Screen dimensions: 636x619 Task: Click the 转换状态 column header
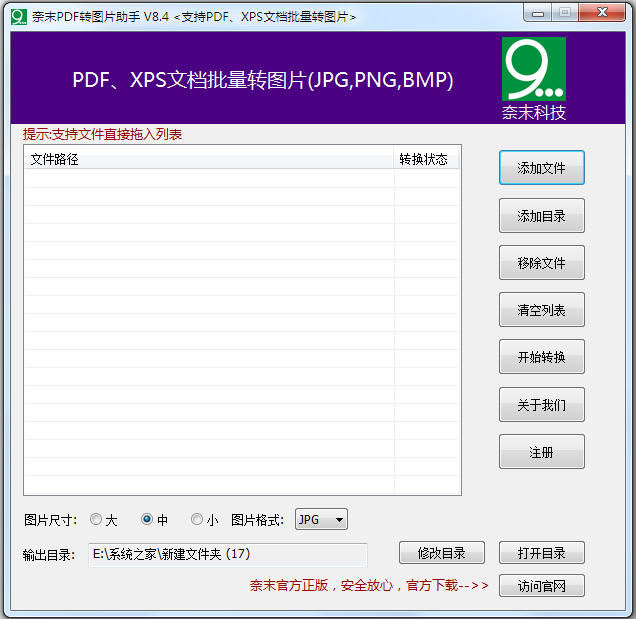[426, 159]
